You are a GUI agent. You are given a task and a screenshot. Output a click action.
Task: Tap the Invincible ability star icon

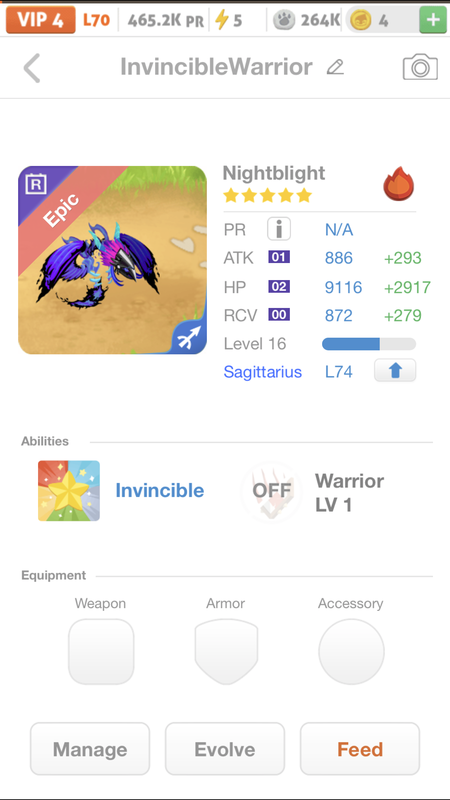coord(69,490)
